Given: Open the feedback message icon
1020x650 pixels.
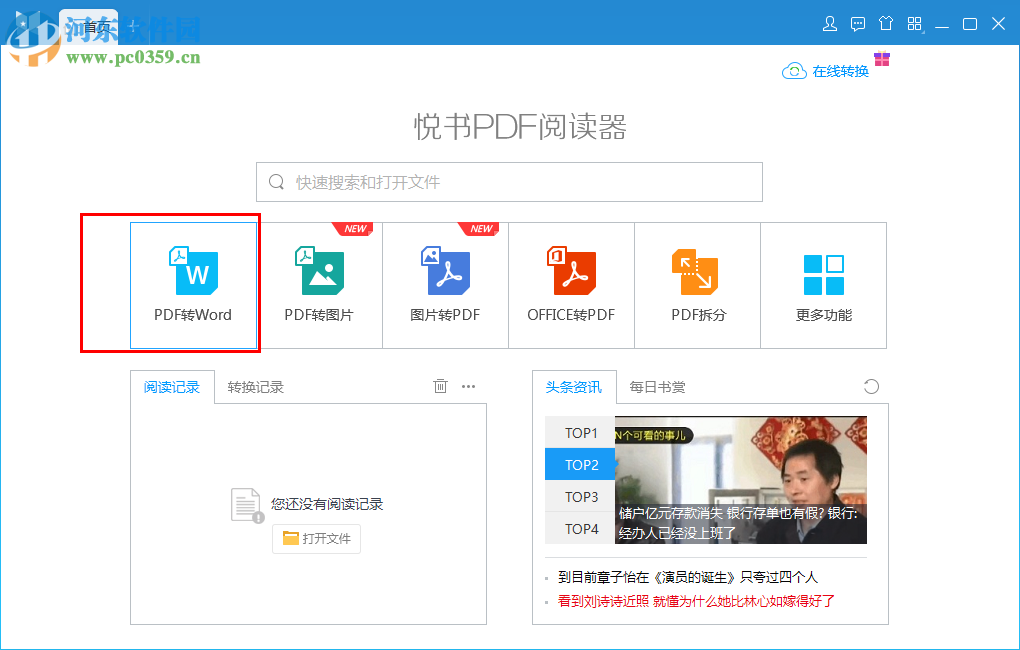Looking at the screenshot, I should pyautogui.click(x=858, y=24).
